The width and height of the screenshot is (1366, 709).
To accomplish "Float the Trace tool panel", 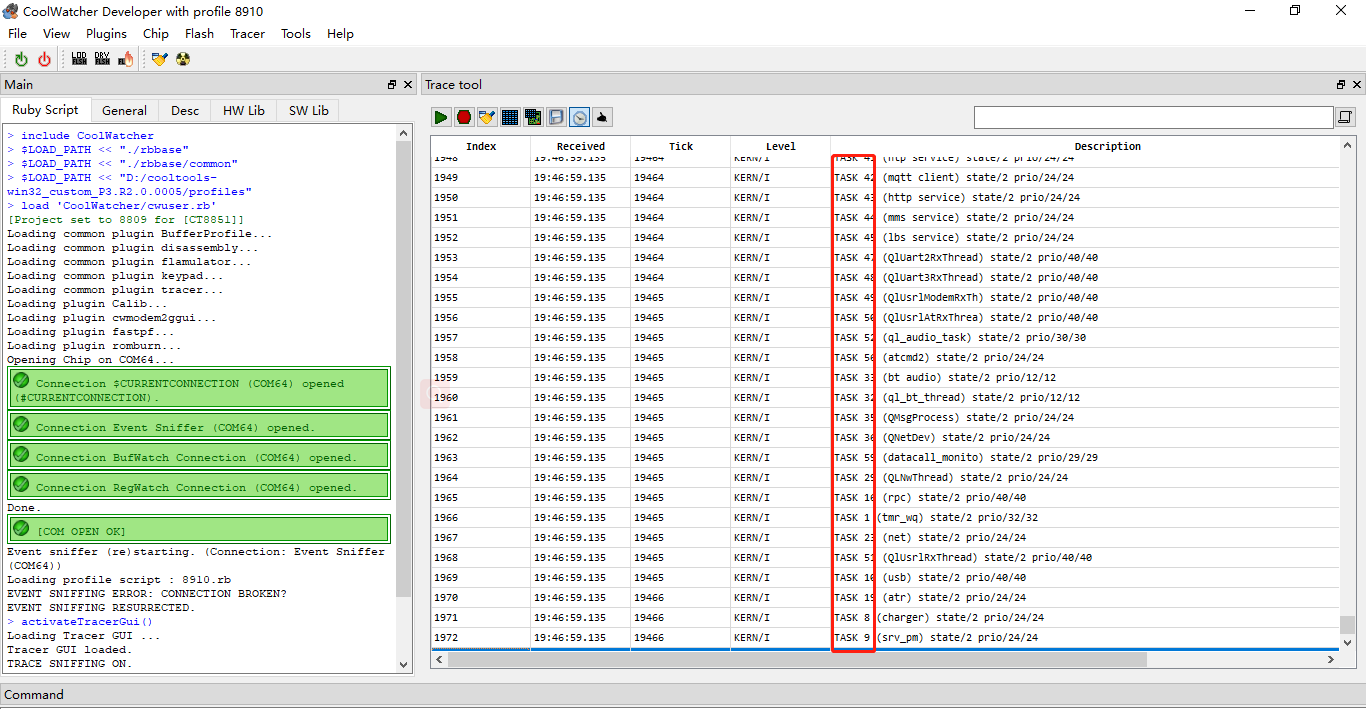I will pyautogui.click(x=1341, y=85).
